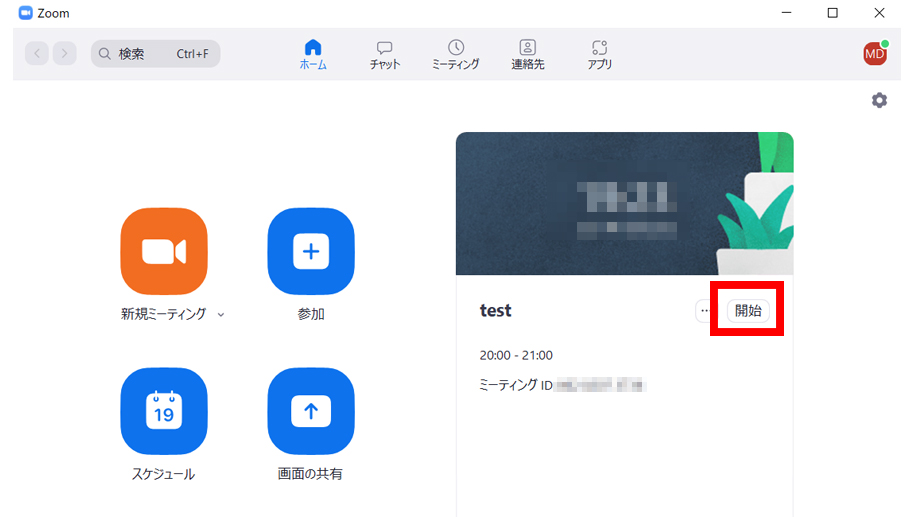Screen dimensions: 922x517
Task: Click the 20:00 - 21:00 meeting time
Action: click(x=516, y=355)
